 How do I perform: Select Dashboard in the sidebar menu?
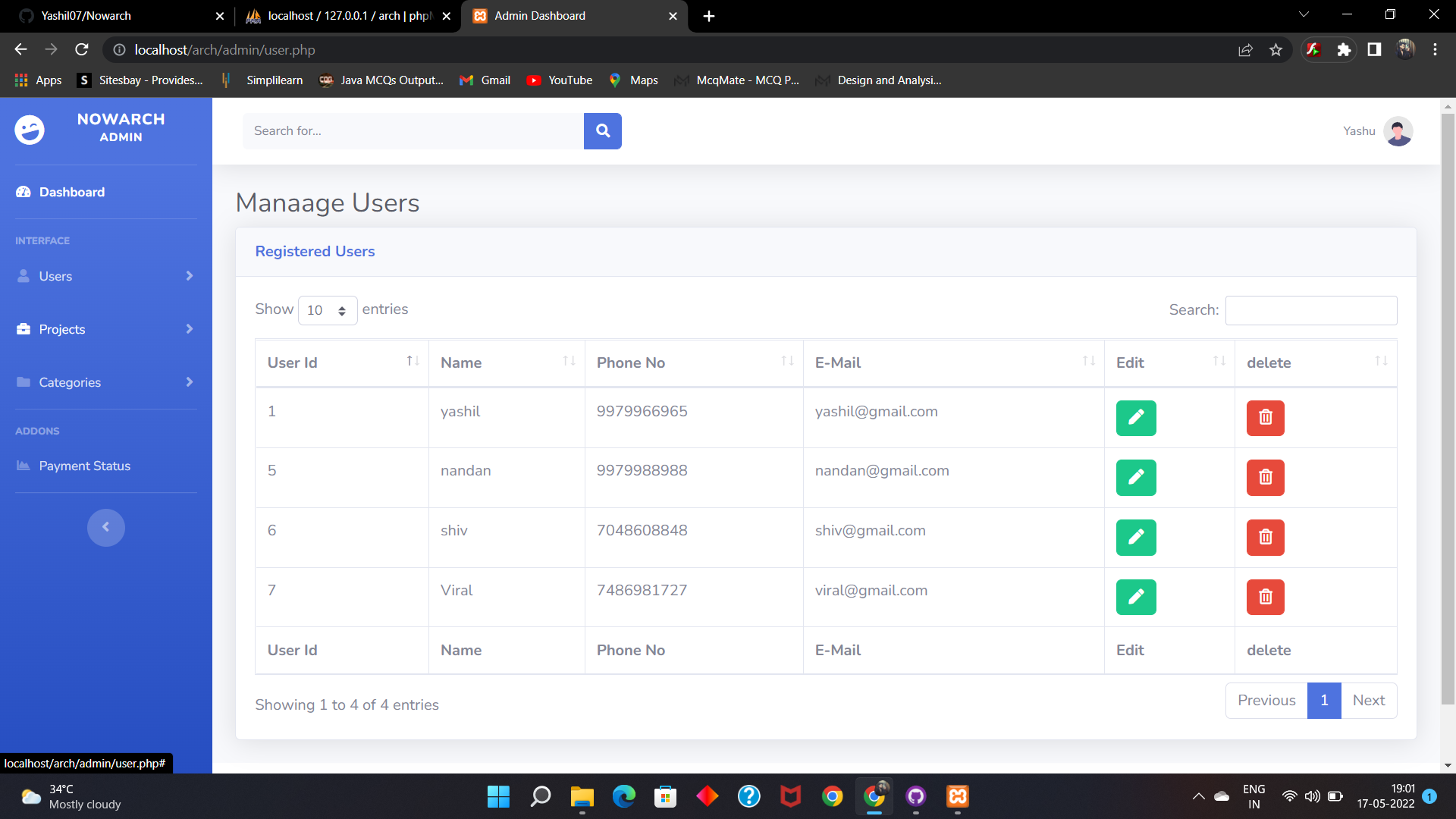(71, 192)
